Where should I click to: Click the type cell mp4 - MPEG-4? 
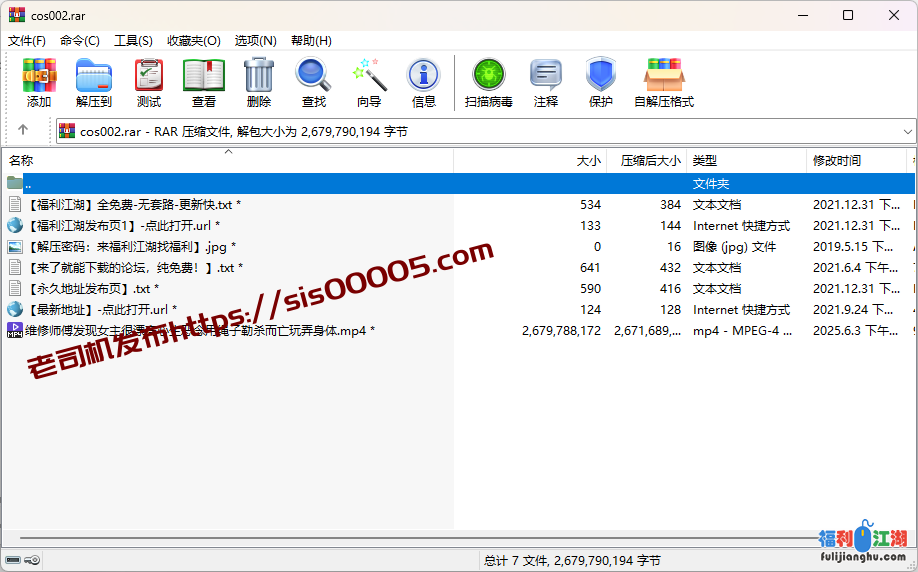pyautogui.click(x=742, y=331)
